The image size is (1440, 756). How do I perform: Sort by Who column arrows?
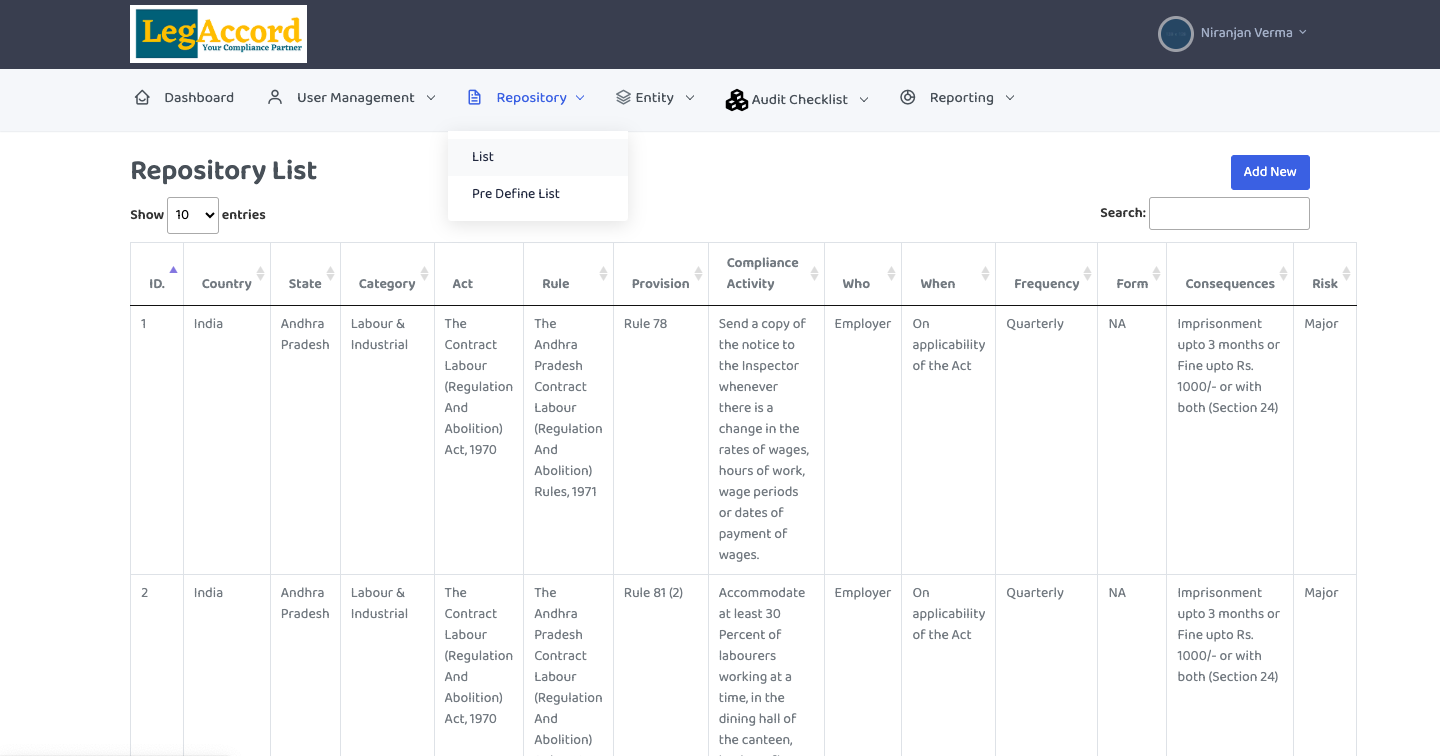[892, 273]
